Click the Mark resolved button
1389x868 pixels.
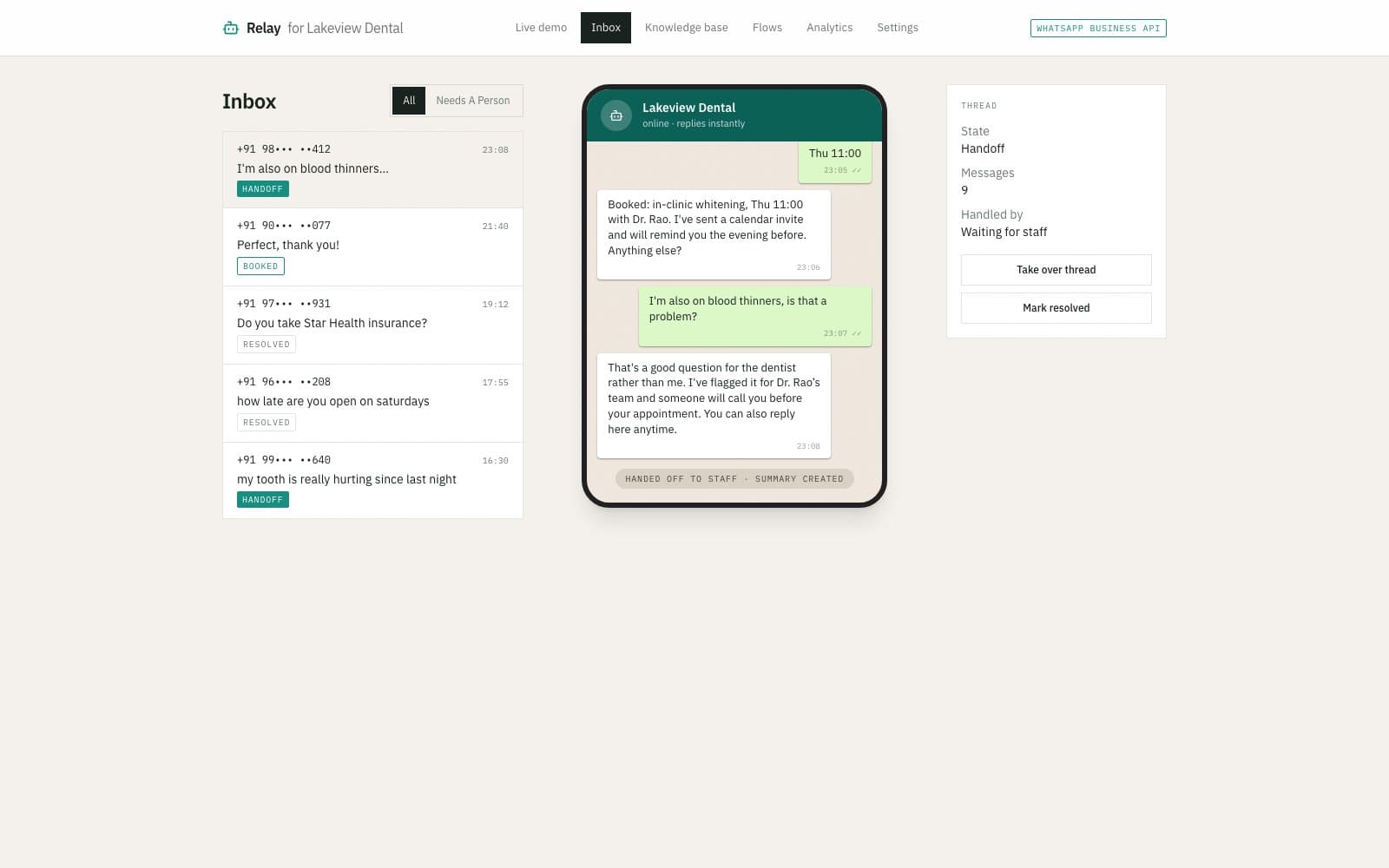(x=1057, y=308)
